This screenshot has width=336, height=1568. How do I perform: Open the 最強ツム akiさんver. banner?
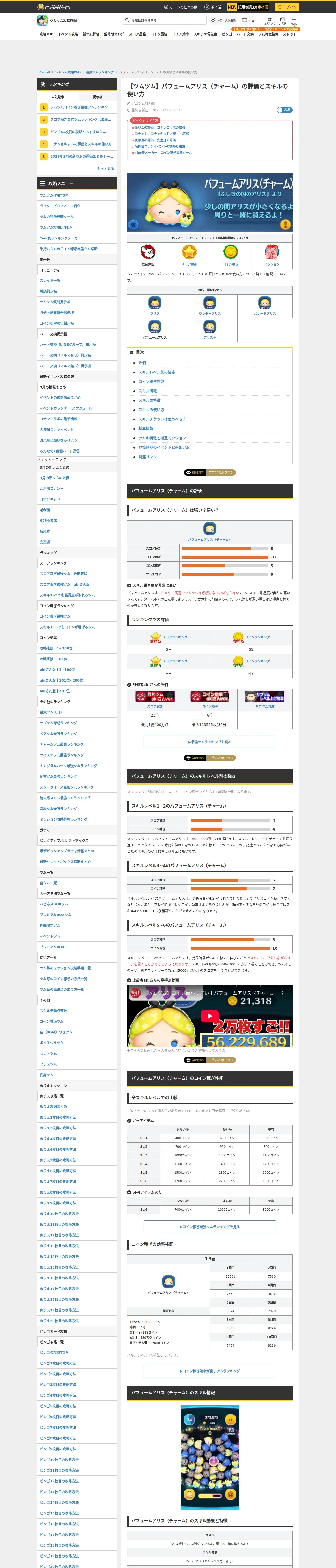tap(155, 696)
